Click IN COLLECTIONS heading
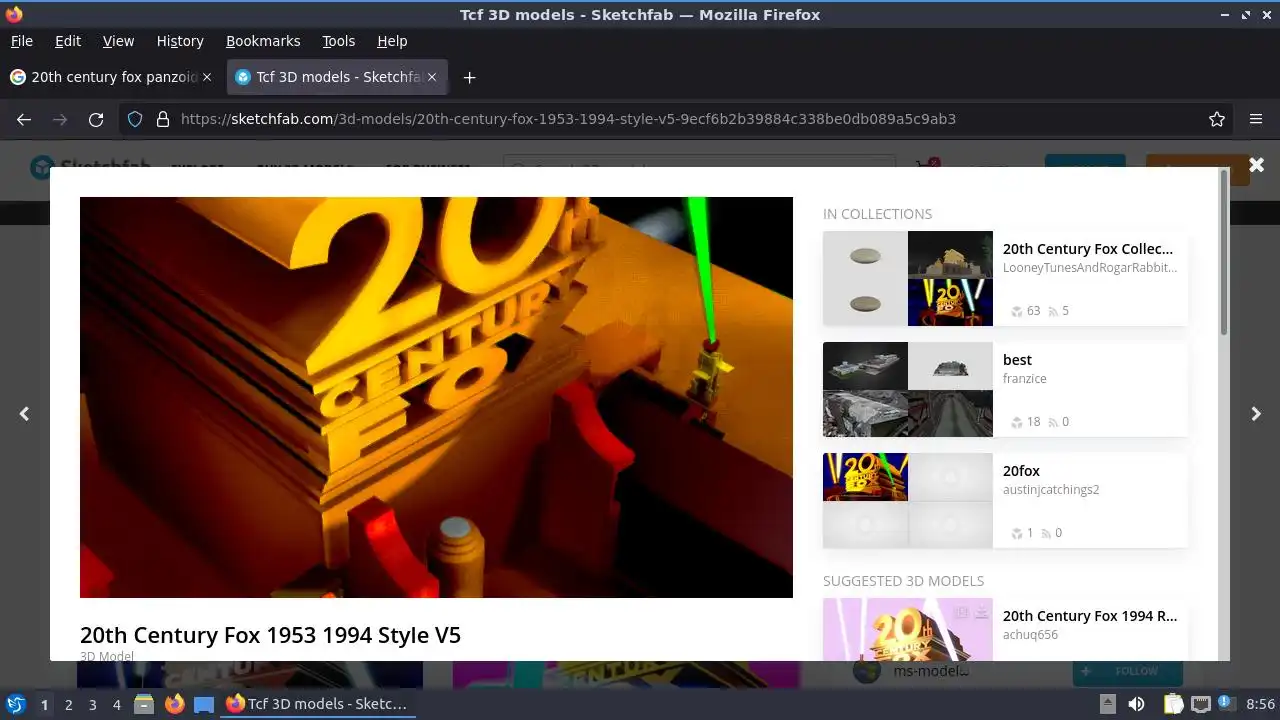The height and width of the screenshot is (720, 1280). (877, 214)
